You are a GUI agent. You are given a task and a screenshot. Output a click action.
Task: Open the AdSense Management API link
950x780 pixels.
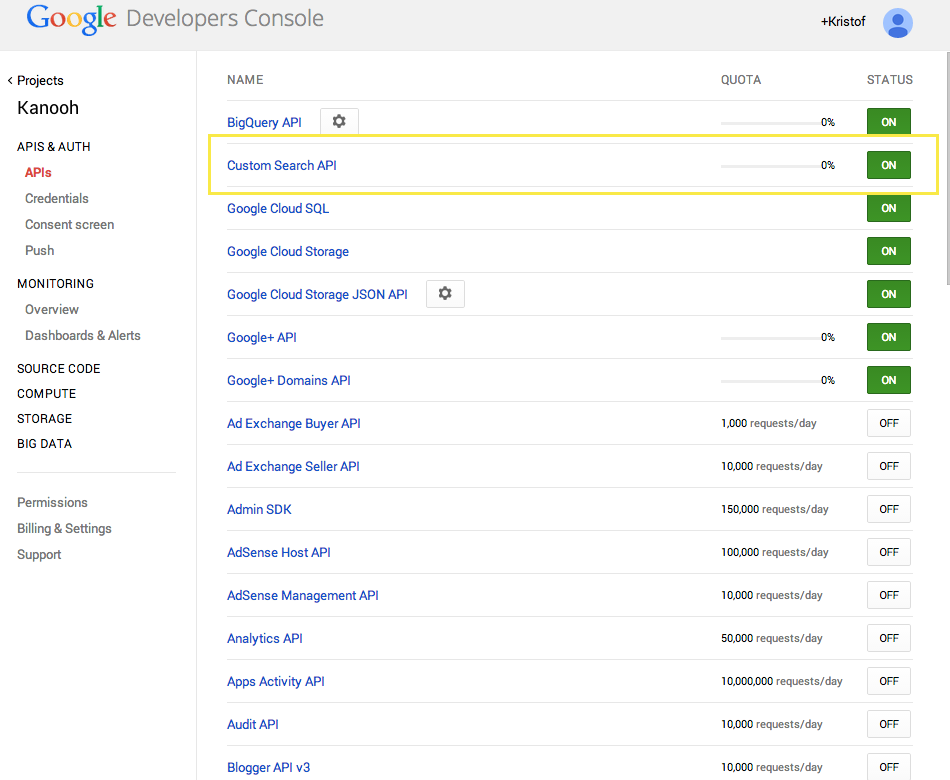pyautogui.click(x=303, y=596)
